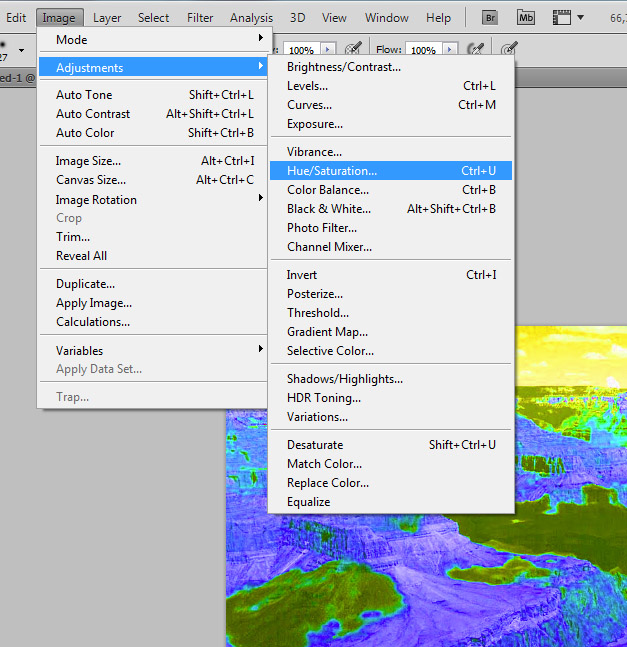Open Mini Bridge via the Mb icon
Image resolution: width=627 pixels, height=647 pixels.
pos(526,18)
